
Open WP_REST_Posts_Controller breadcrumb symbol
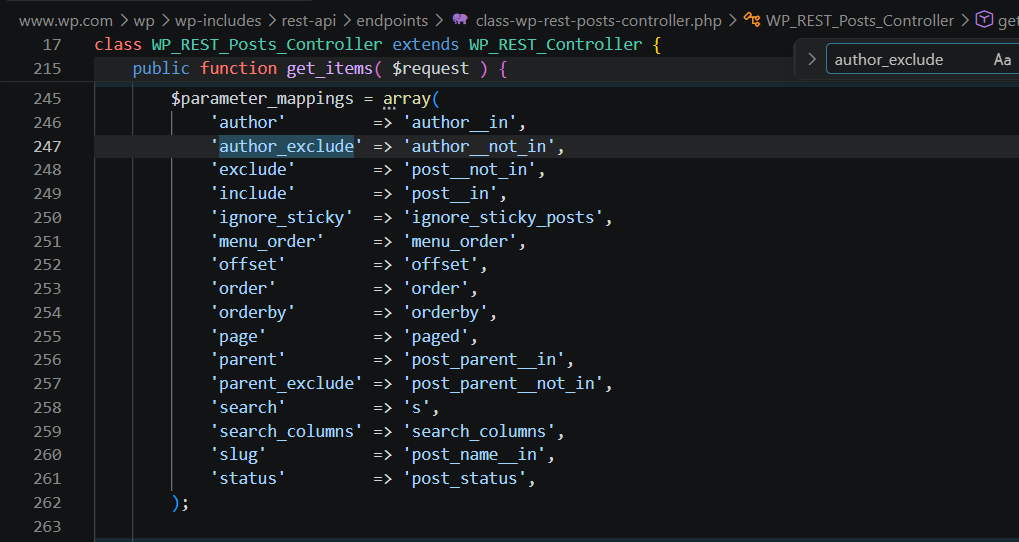pos(860,21)
